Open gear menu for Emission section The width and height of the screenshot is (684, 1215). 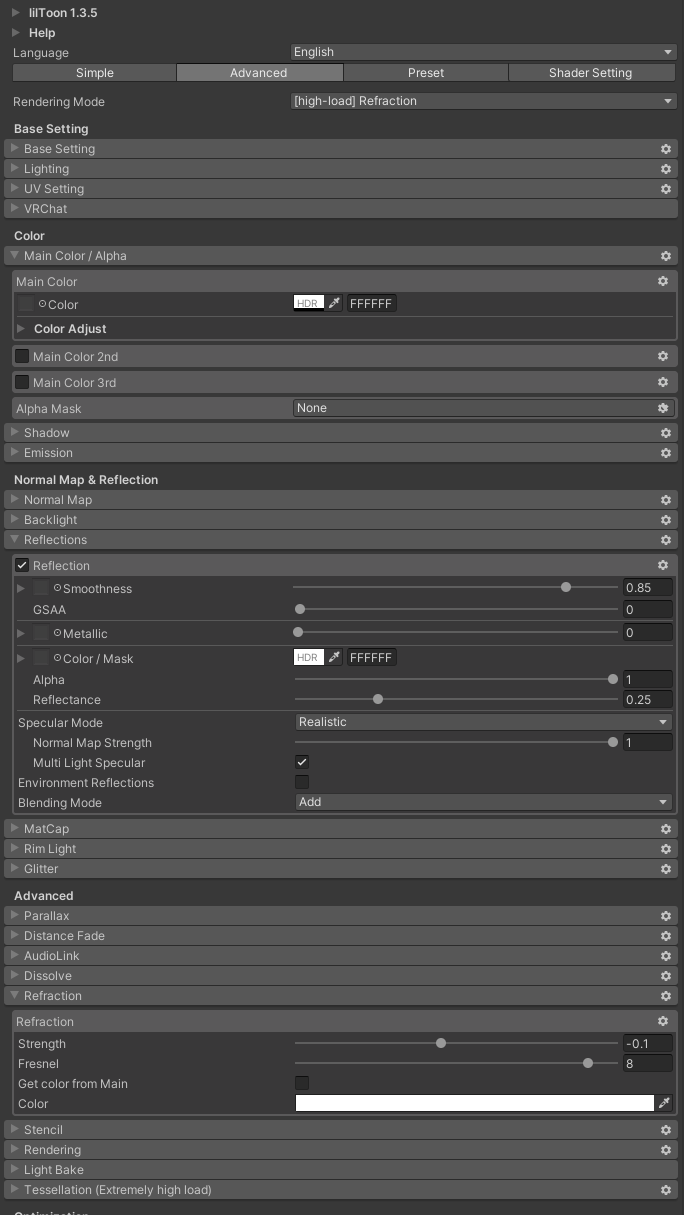coord(665,453)
